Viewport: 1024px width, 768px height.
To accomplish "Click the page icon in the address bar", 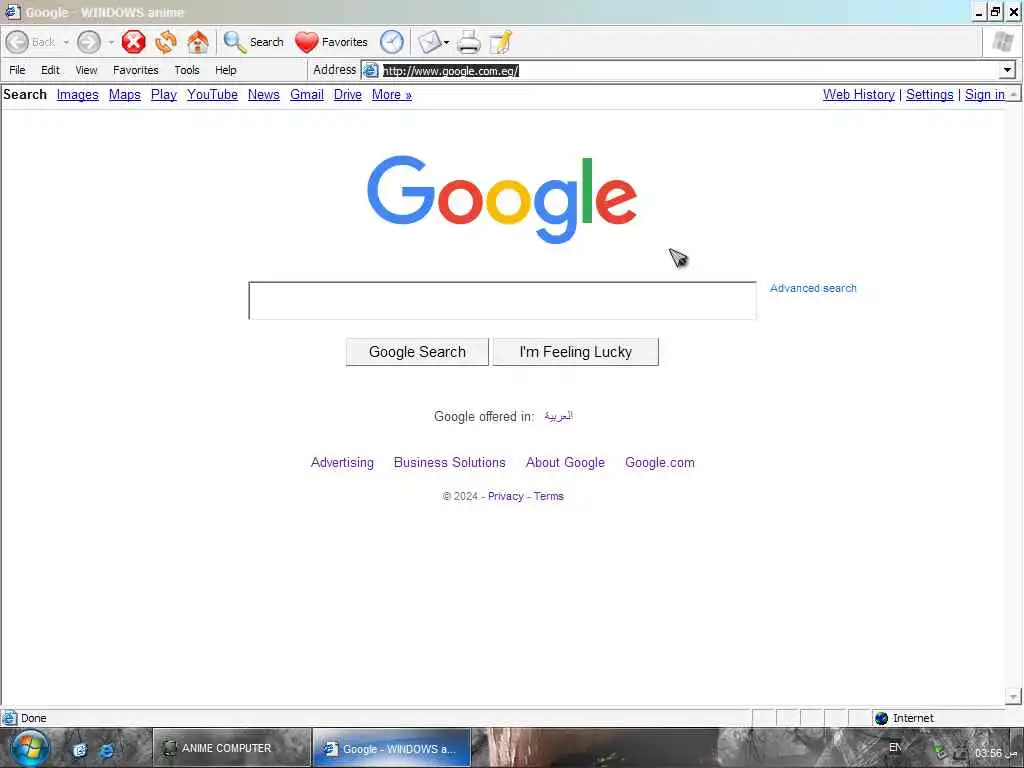I will (x=371, y=71).
